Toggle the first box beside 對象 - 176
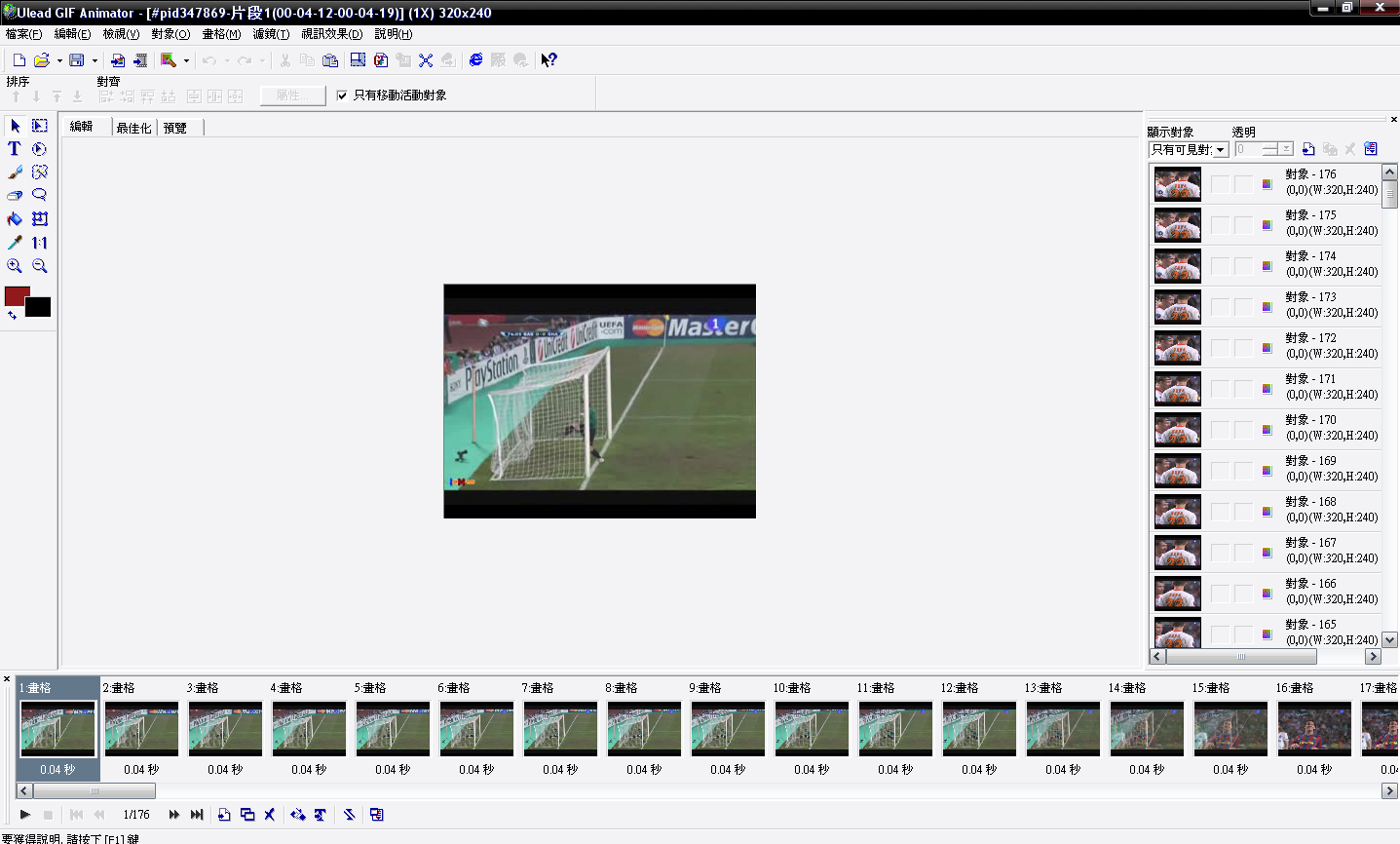This screenshot has height=844, width=1400. (1220, 183)
